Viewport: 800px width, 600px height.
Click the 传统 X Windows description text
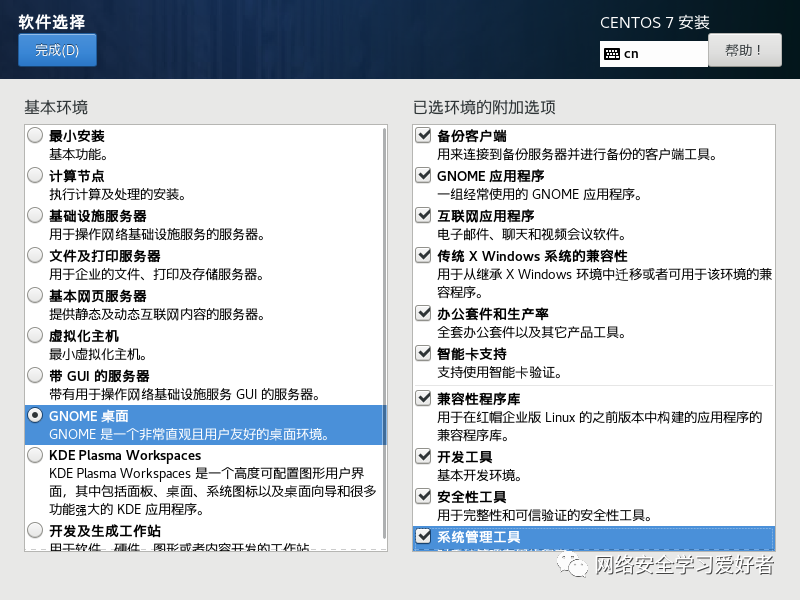605,283
